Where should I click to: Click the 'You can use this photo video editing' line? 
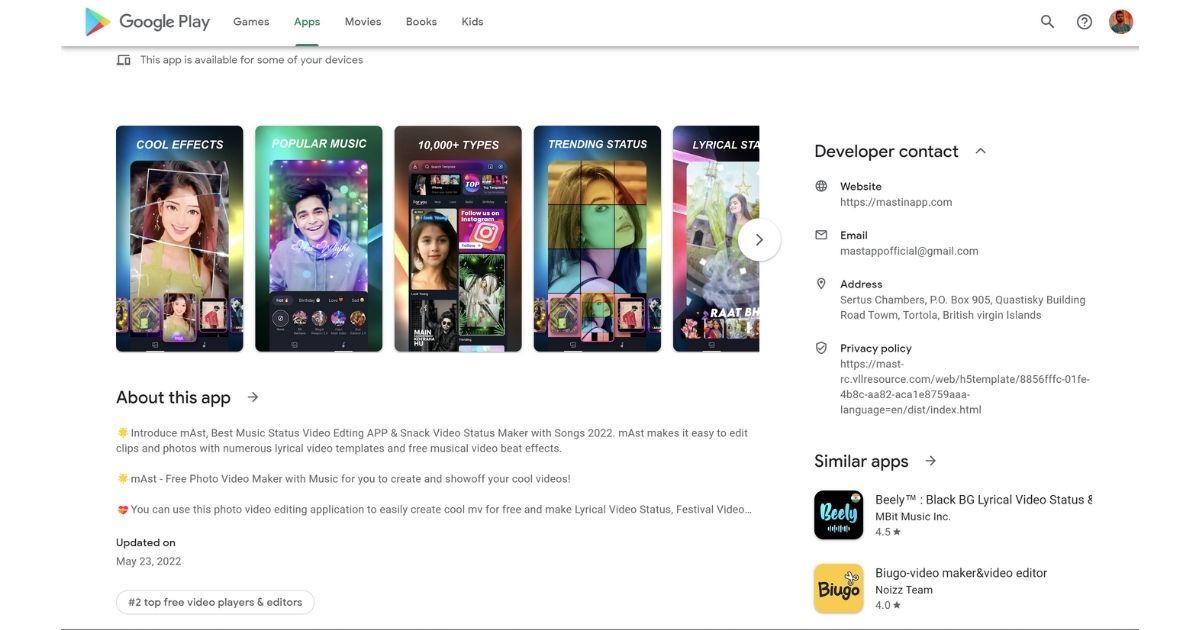(434, 509)
